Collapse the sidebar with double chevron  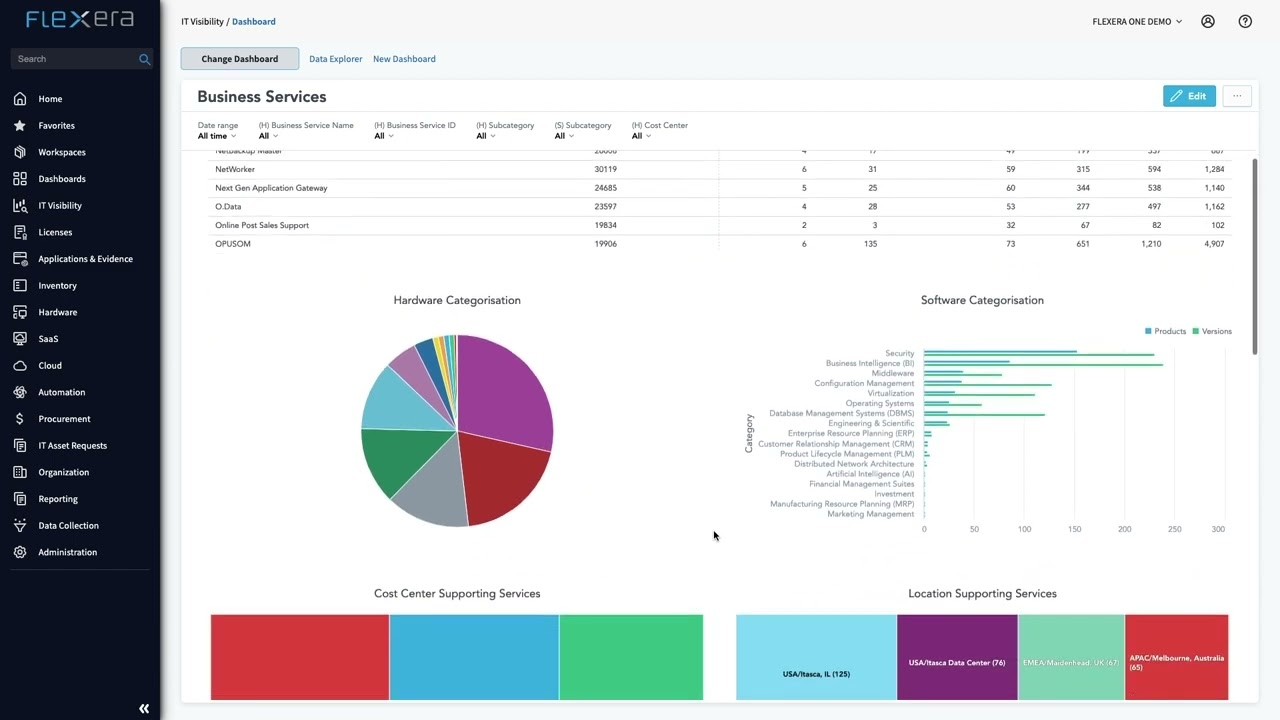(x=144, y=708)
